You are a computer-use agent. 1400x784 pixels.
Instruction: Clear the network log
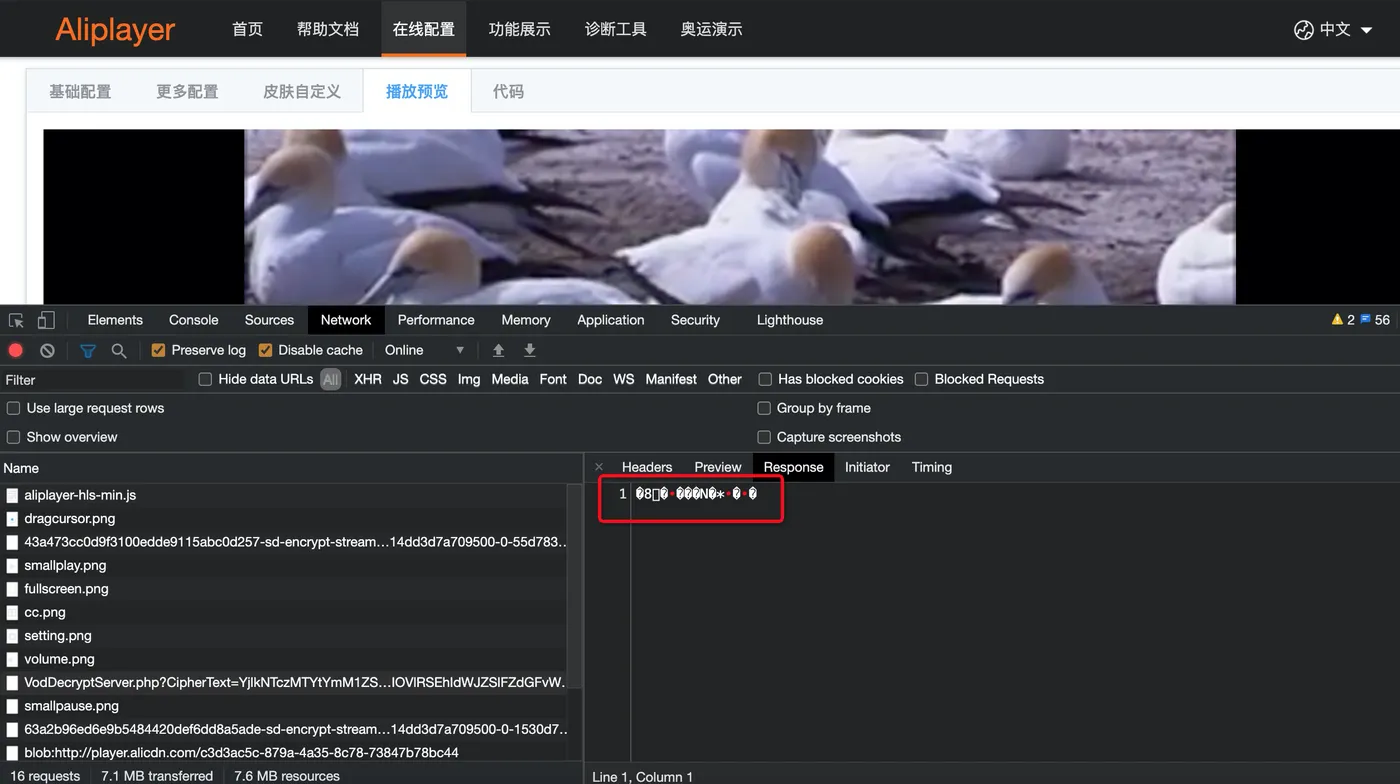tap(47, 350)
